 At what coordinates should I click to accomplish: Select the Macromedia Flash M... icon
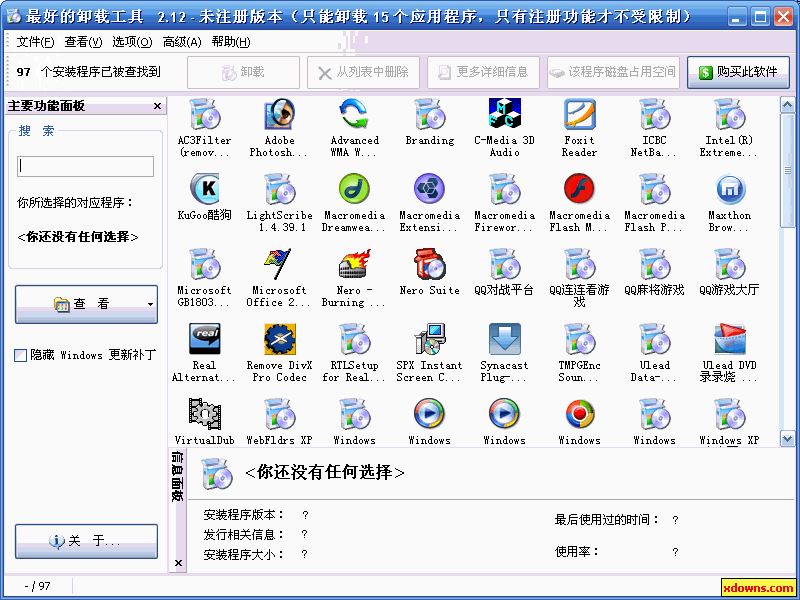[x=580, y=189]
